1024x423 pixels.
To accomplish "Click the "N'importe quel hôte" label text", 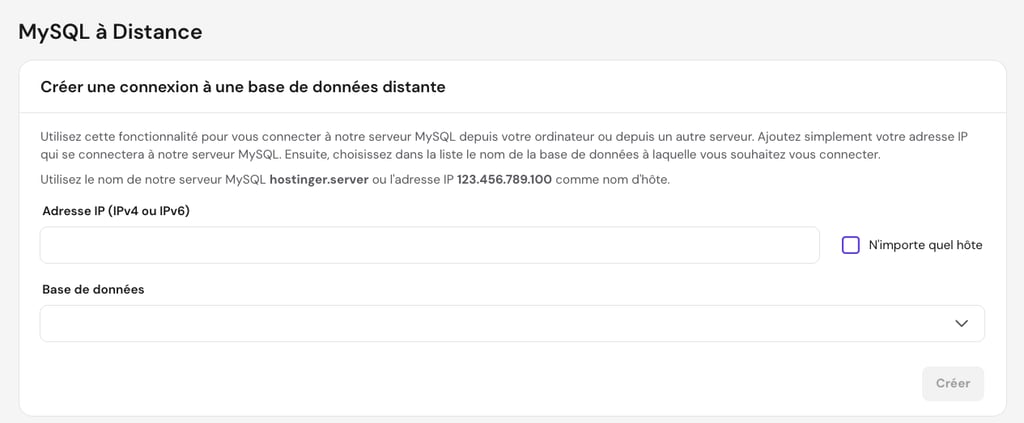I will coord(925,245).
